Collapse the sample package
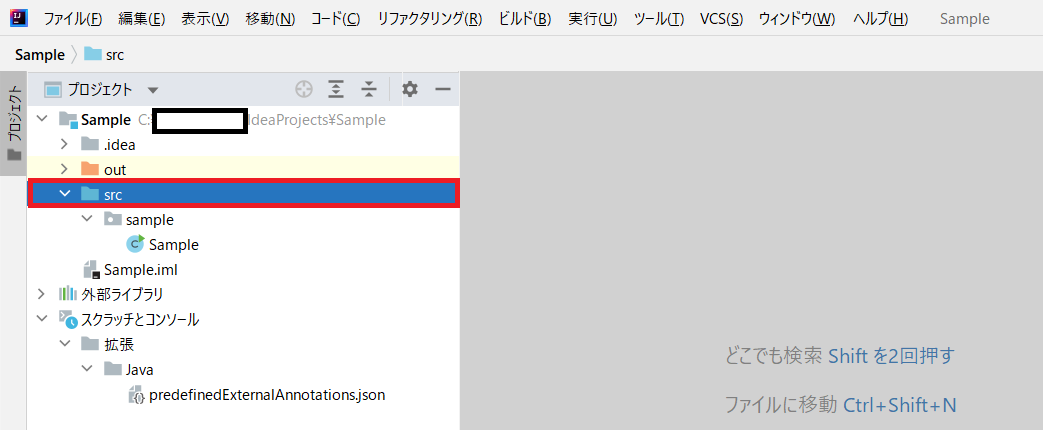This screenshot has height=430, width=1043. click(87, 219)
